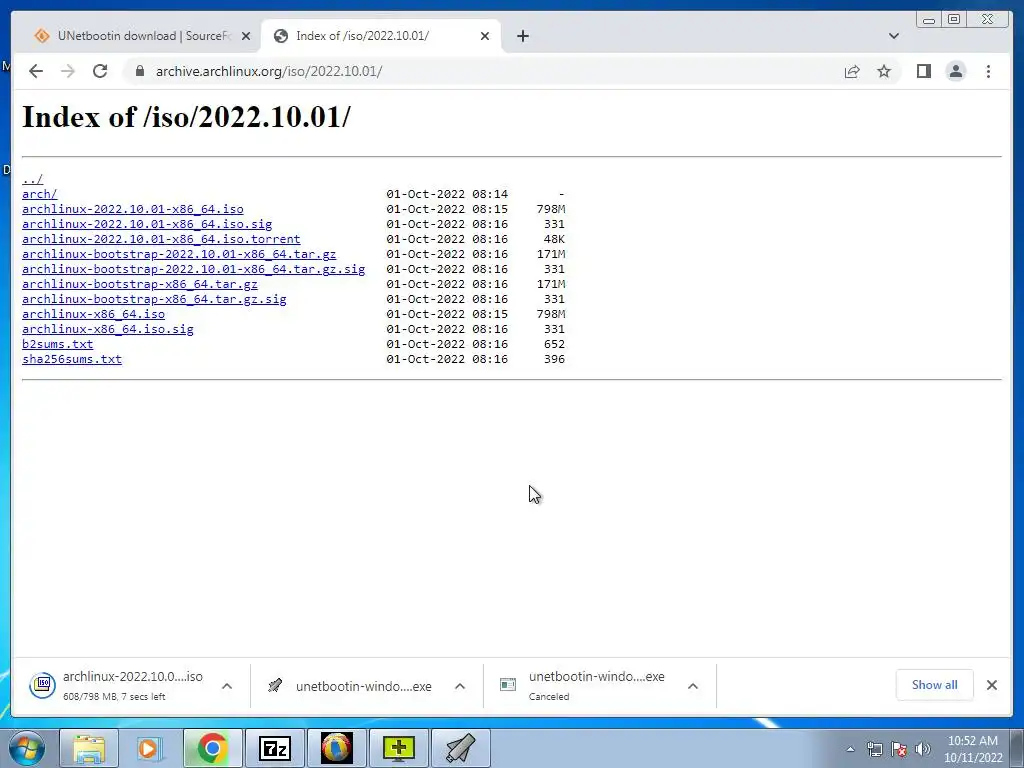Viewport: 1024px width, 768px height.
Task: Show all downloads
Action: pyautogui.click(x=935, y=685)
